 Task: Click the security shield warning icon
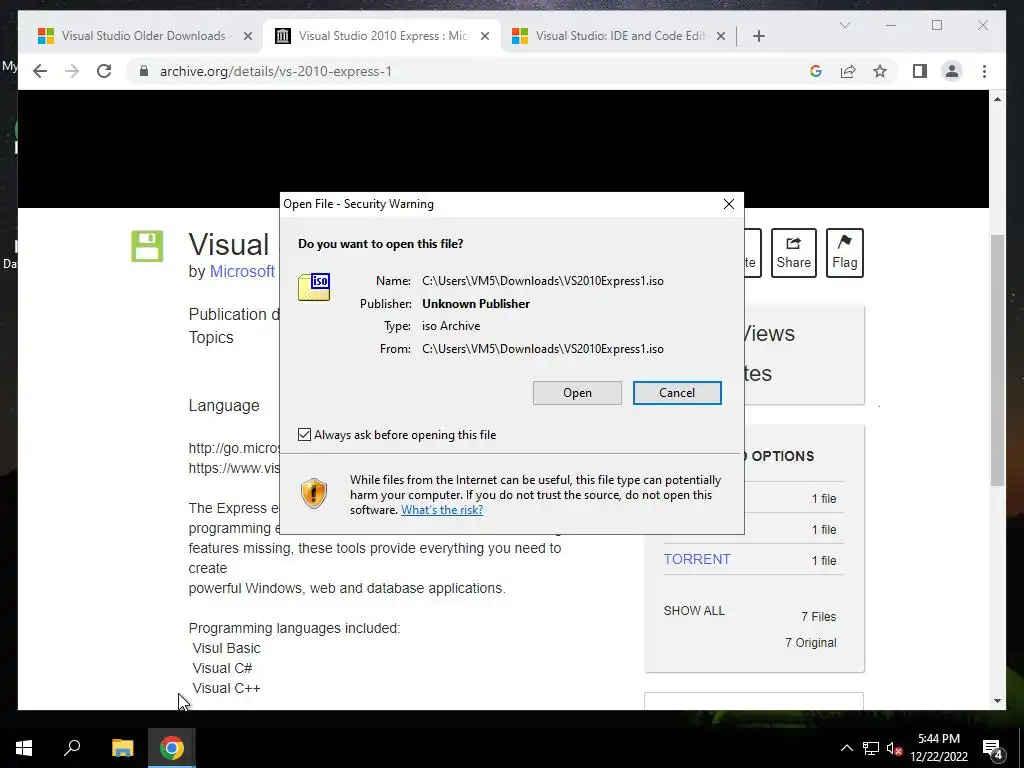[313, 493]
